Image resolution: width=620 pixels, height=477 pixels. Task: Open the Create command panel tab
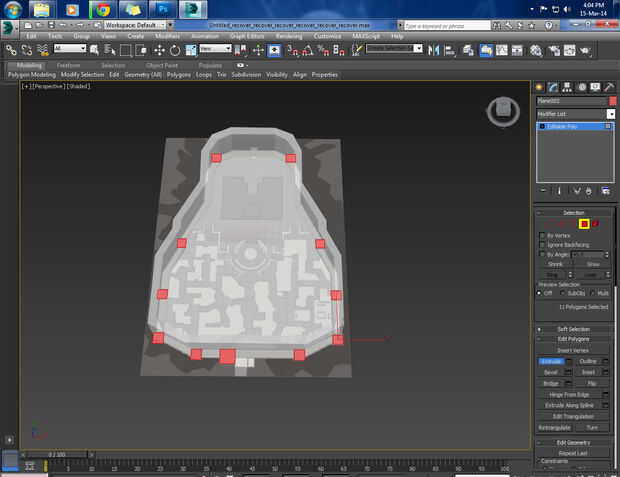[539, 87]
